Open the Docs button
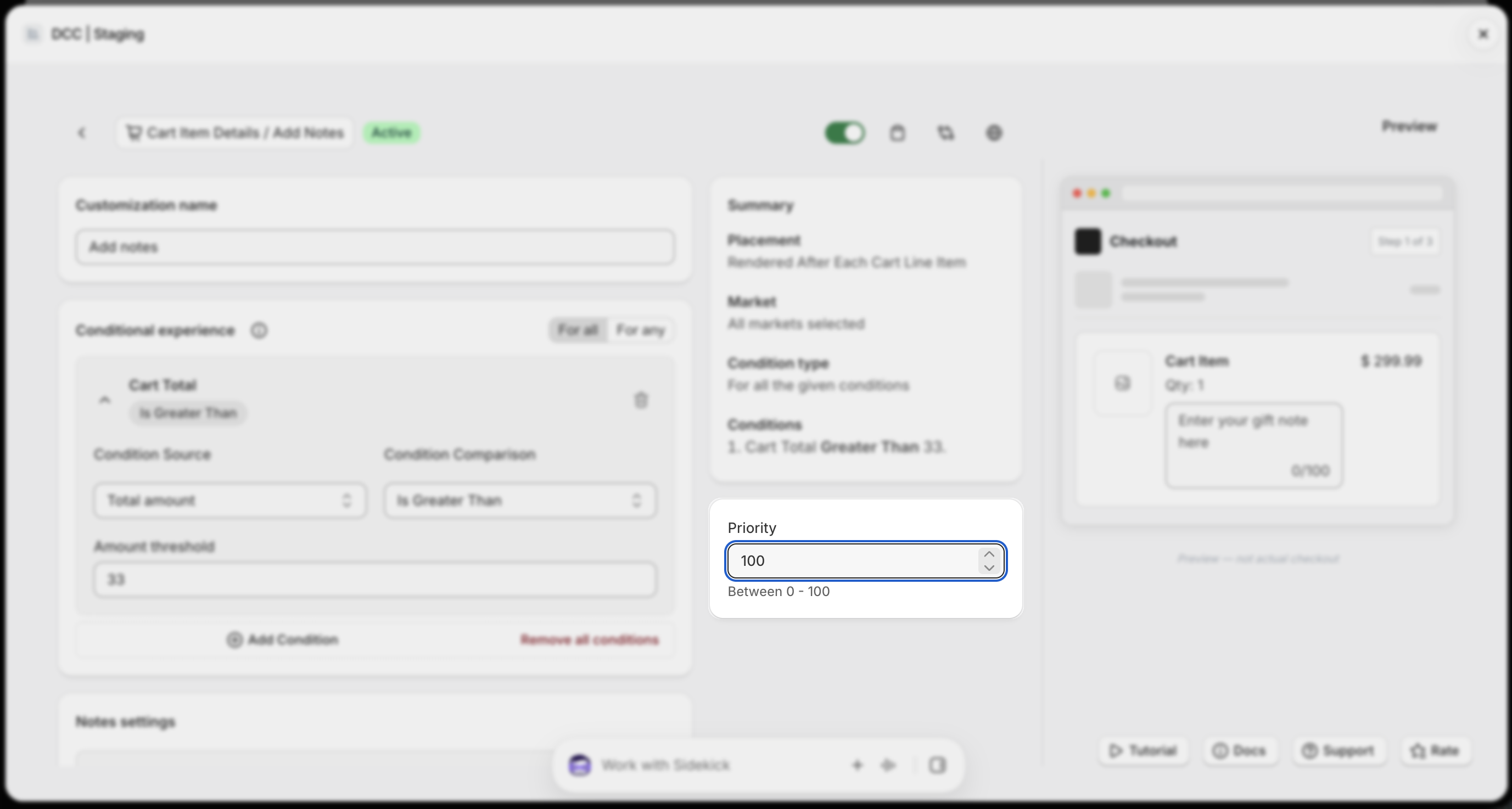The height and width of the screenshot is (809, 1512). (x=1239, y=750)
